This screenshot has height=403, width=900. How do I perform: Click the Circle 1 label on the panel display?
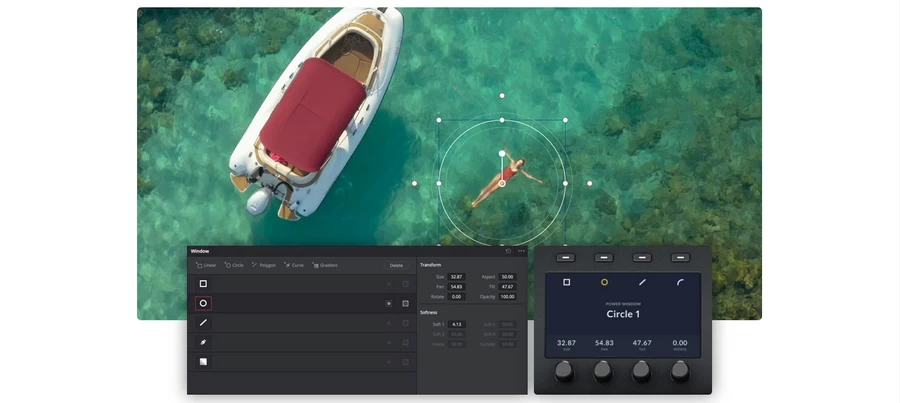(x=623, y=314)
